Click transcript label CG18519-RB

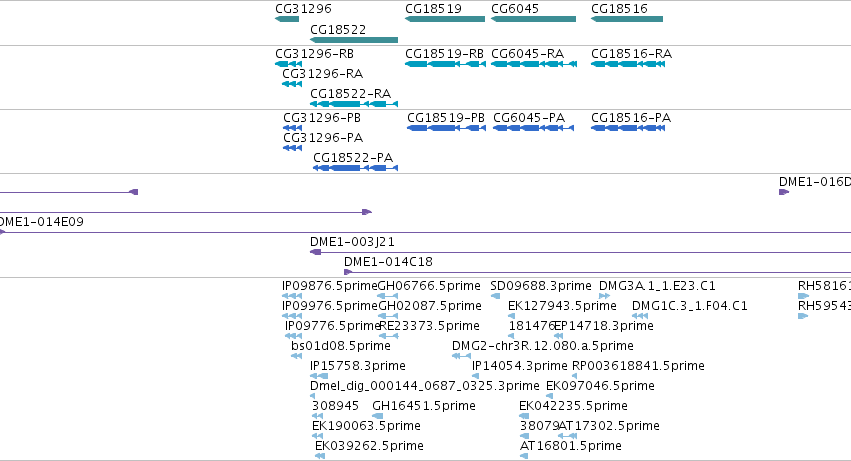444,54
